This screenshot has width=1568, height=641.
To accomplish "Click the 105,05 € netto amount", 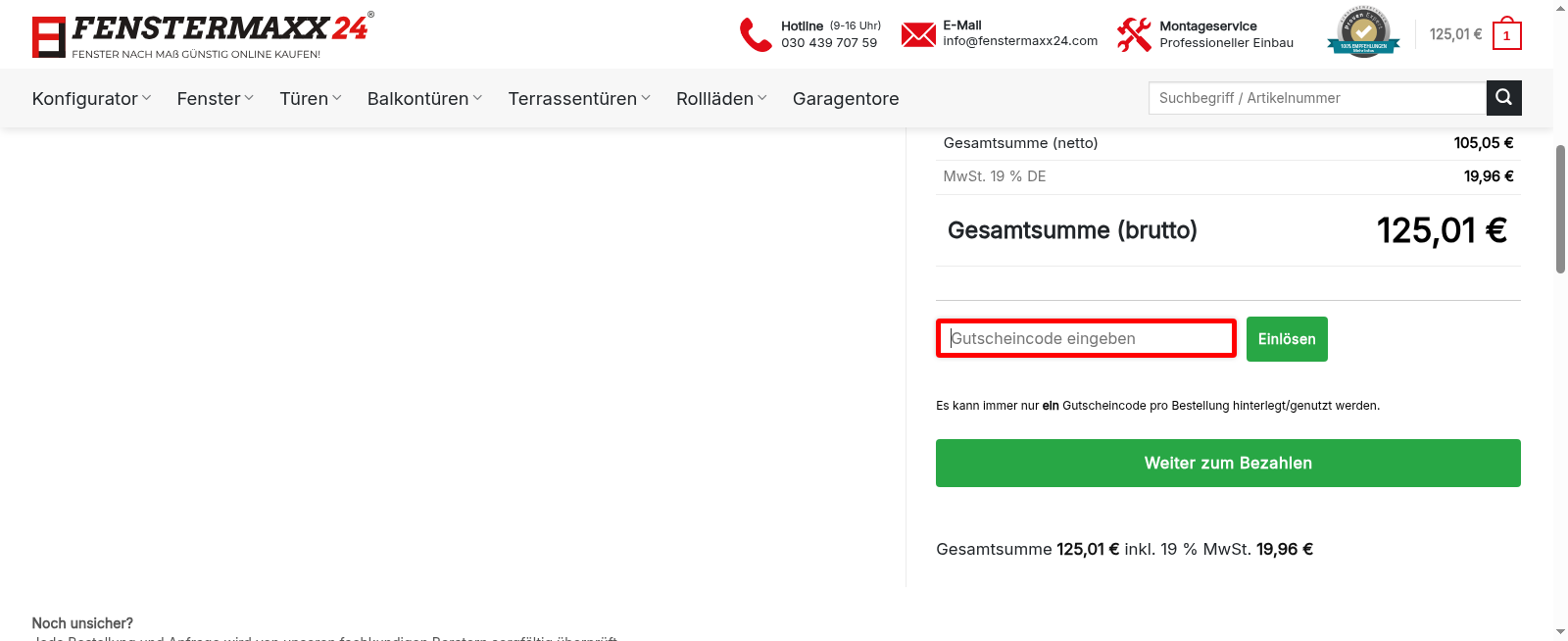I will pyautogui.click(x=1484, y=143).
